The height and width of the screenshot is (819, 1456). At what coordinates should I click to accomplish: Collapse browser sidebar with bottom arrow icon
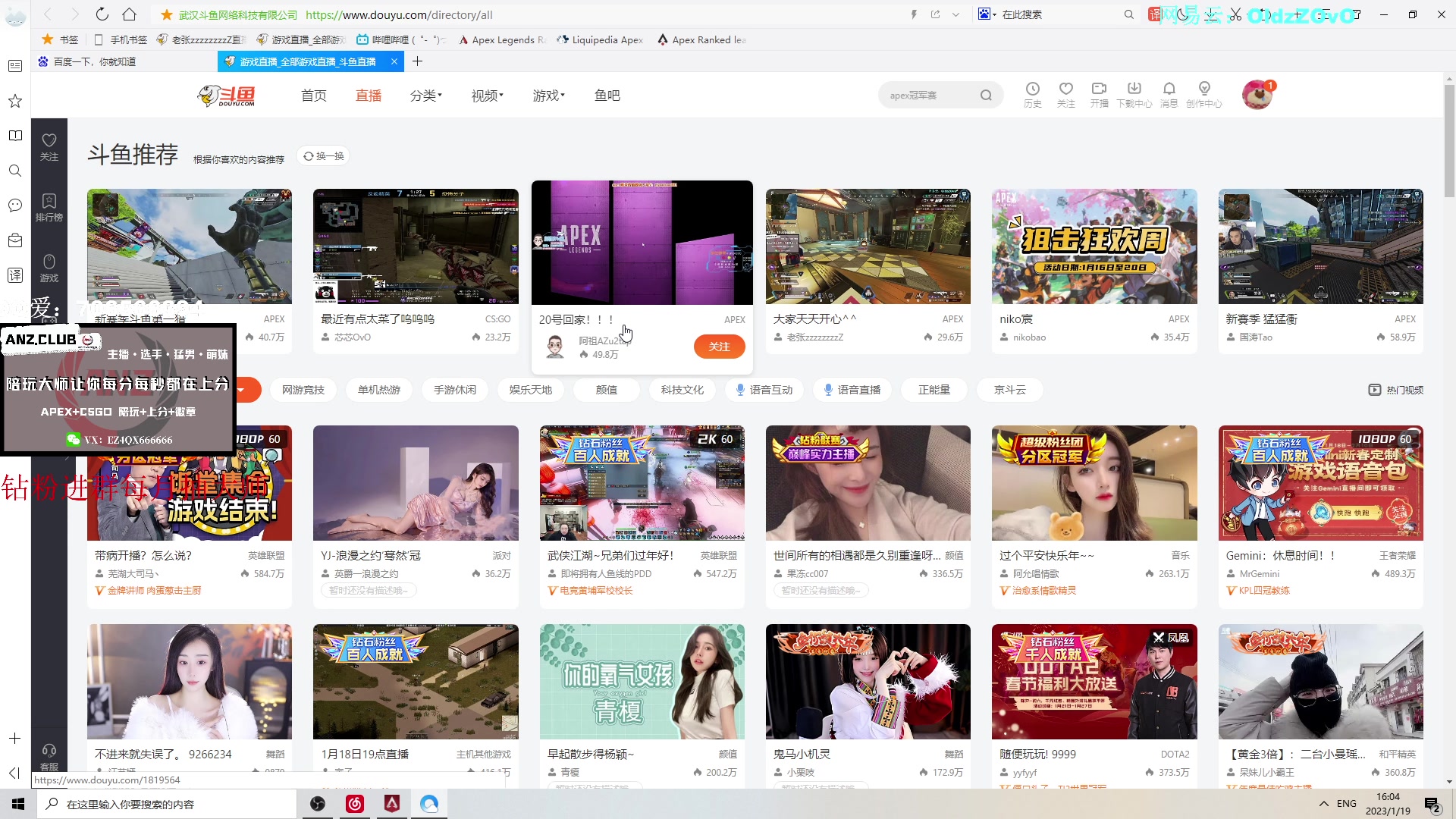(14, 773)
